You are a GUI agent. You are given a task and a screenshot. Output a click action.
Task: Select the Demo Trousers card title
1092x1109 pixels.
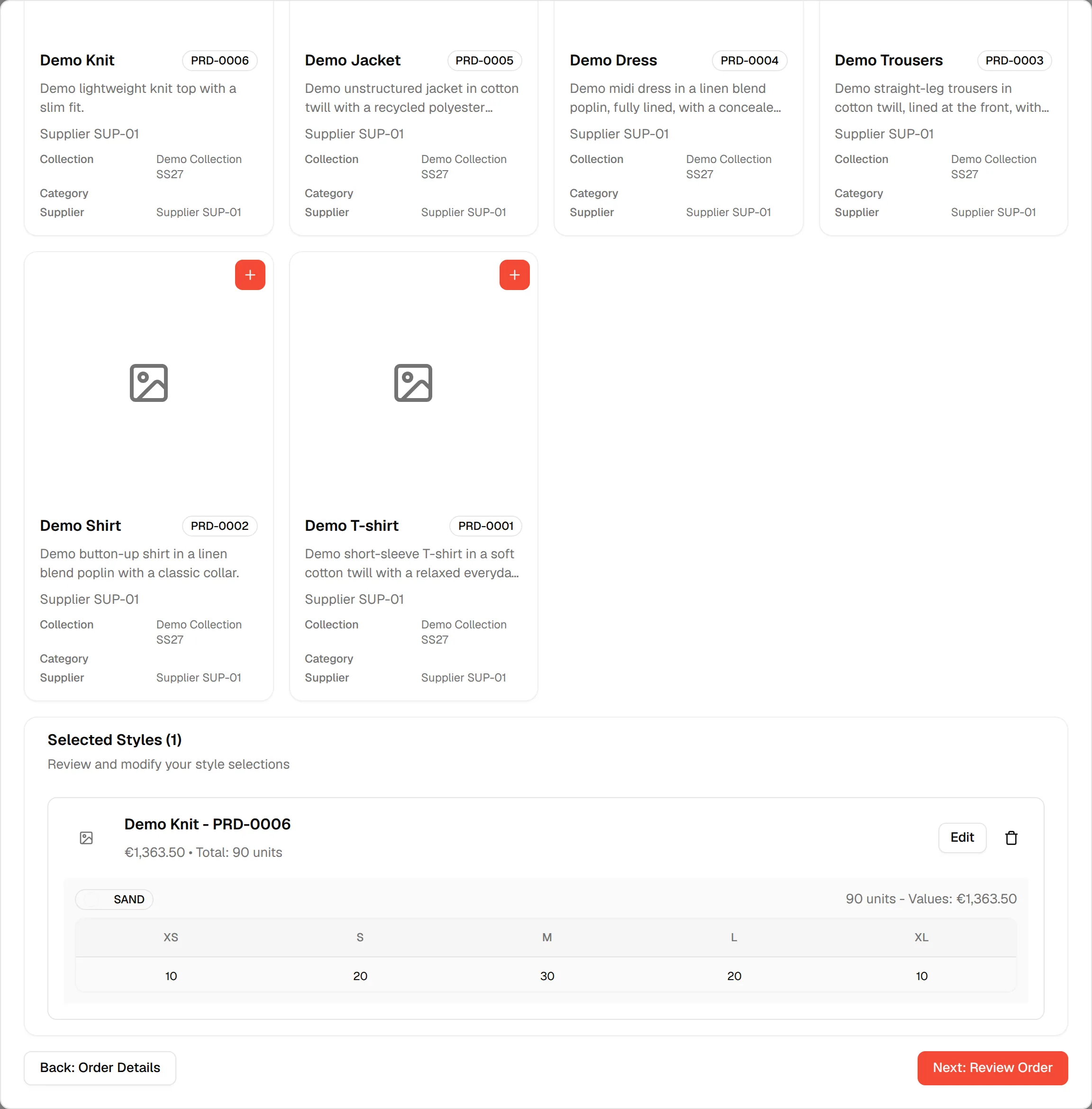click(888, 60)
